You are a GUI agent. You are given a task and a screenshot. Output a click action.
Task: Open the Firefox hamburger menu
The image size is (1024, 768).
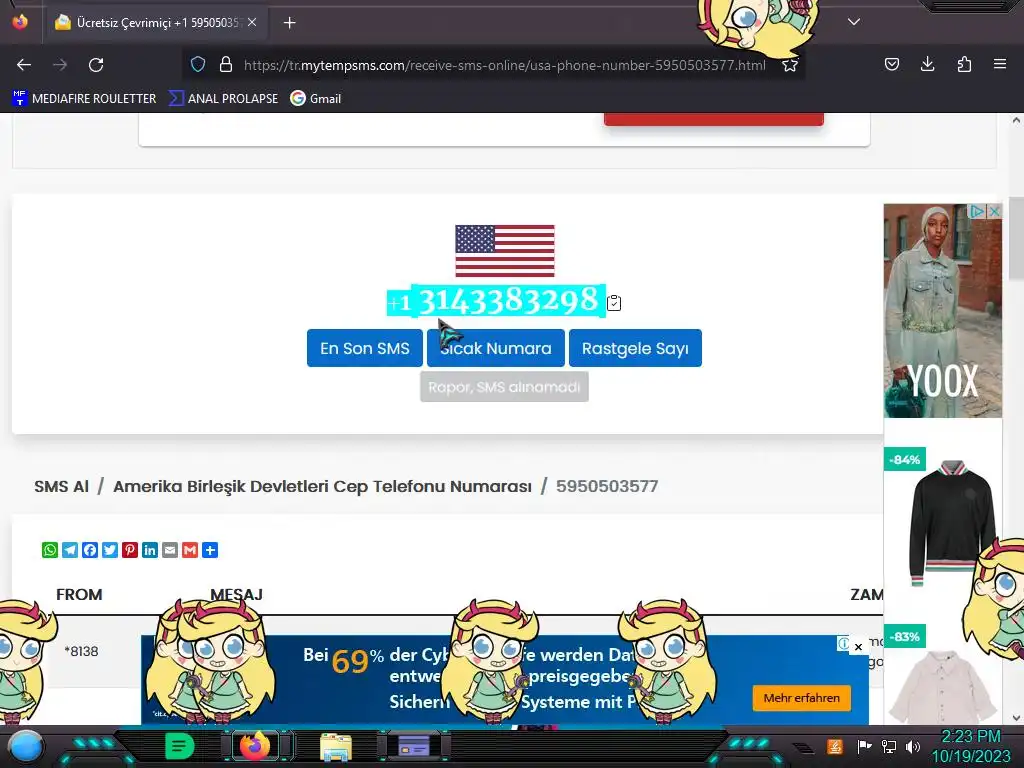pyautogui.click(x=1000, y=64)
